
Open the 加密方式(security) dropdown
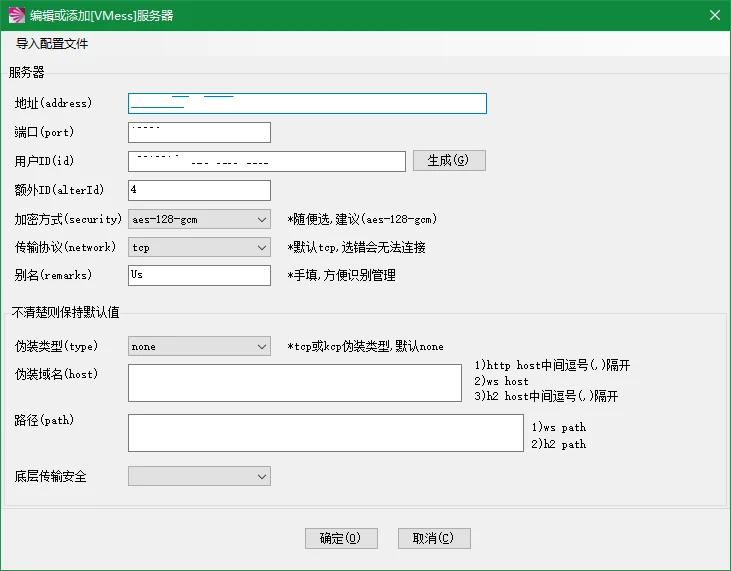coord(199,219)
